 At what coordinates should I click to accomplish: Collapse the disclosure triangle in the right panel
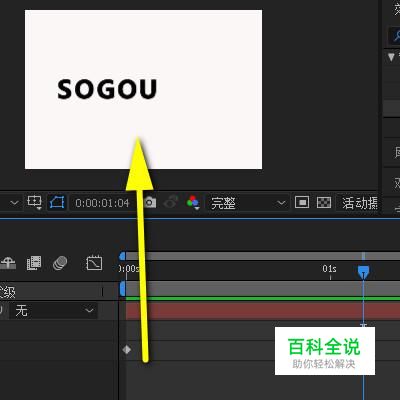[391, 57]
